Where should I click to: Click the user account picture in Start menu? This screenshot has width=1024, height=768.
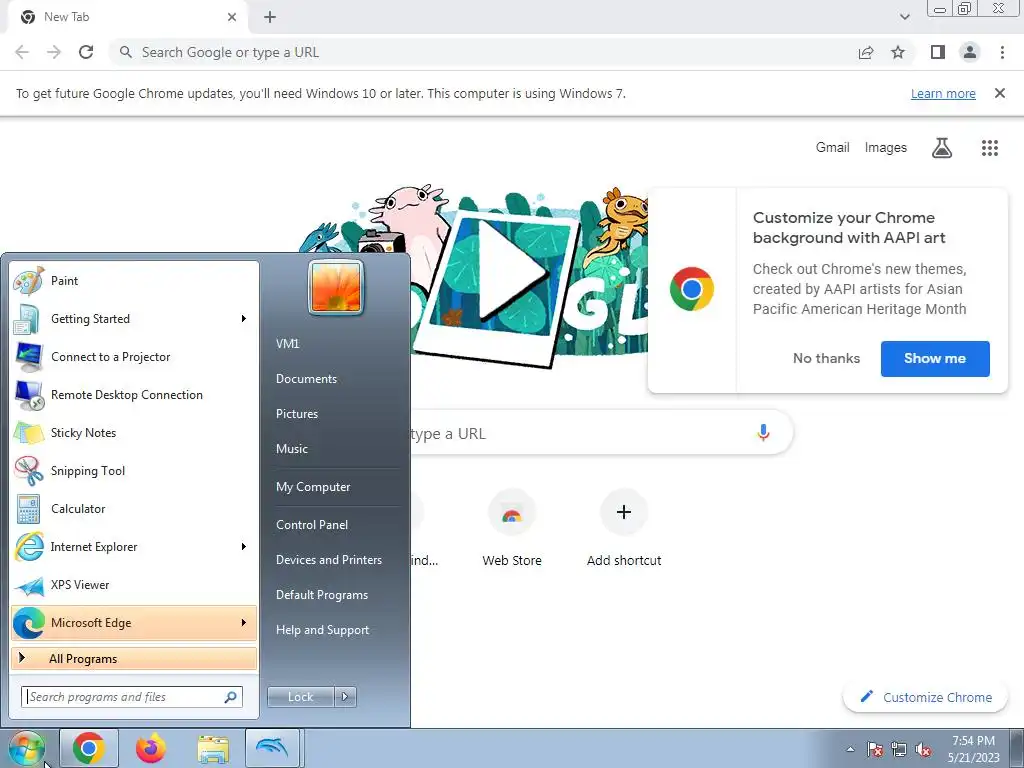(x=336, y=287)
